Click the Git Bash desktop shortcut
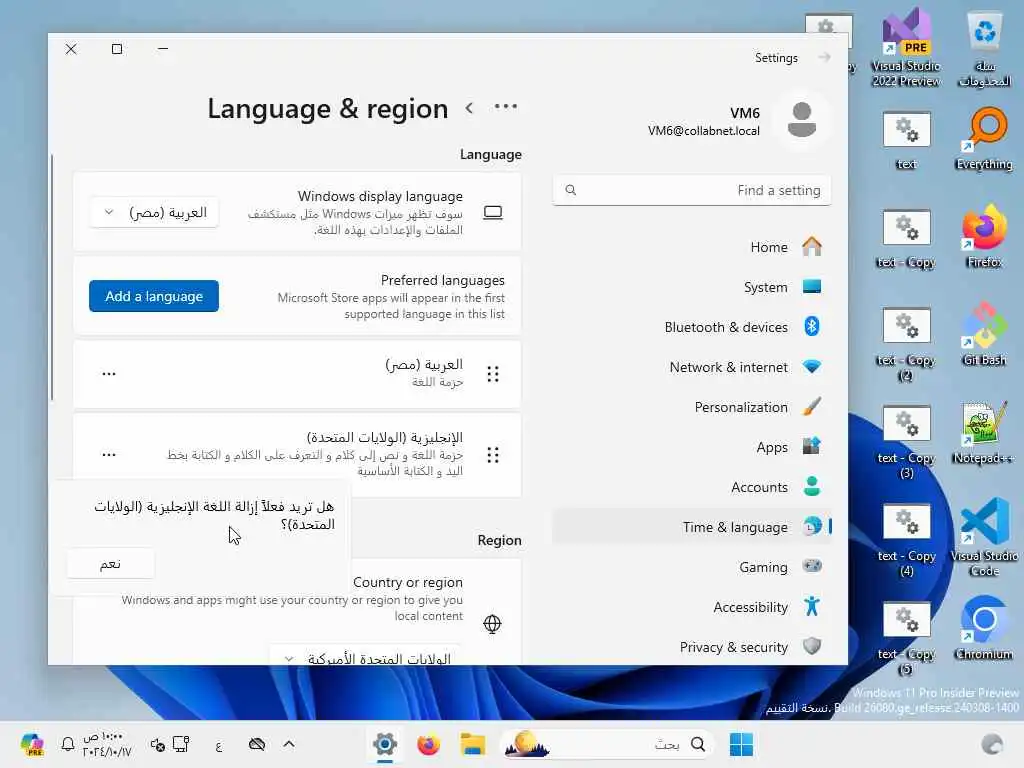 coord(984,334)
